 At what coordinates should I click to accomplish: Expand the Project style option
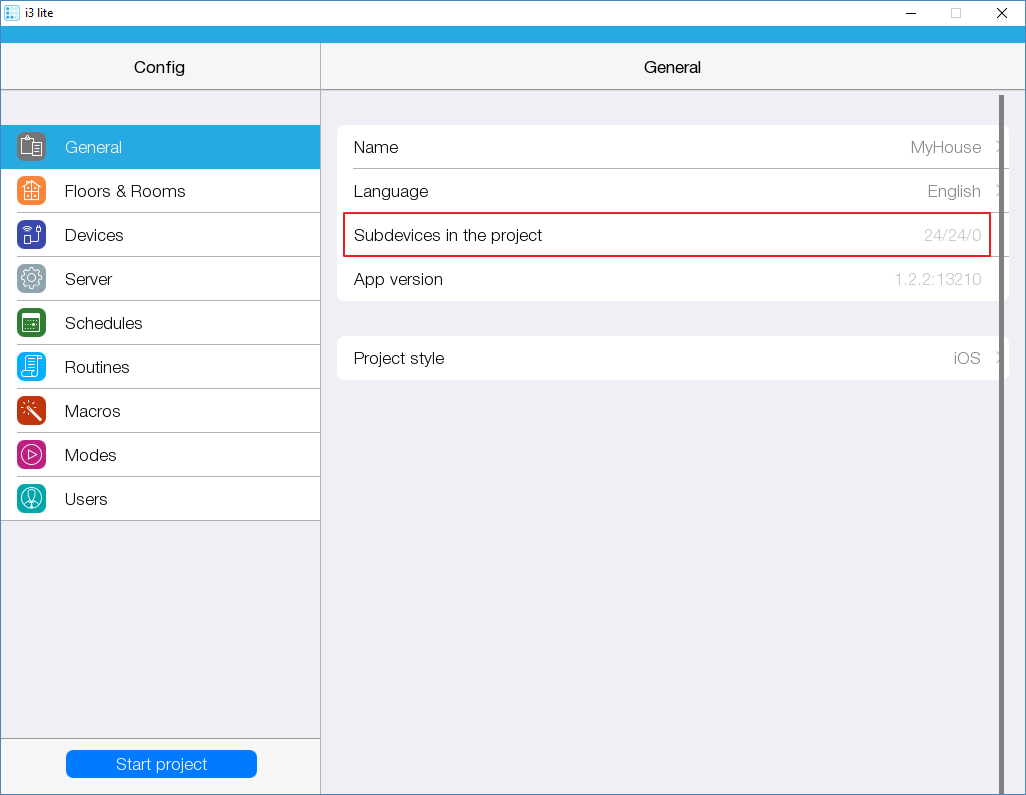coord(997,358)
